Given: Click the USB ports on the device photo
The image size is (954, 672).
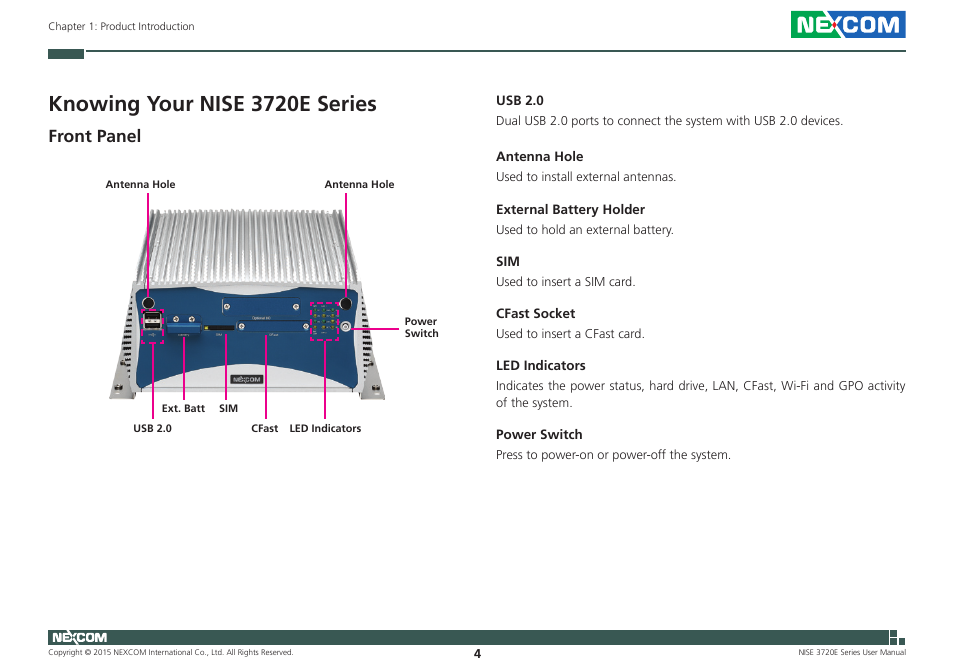Looking at the screenshot, I should [152, 322].
